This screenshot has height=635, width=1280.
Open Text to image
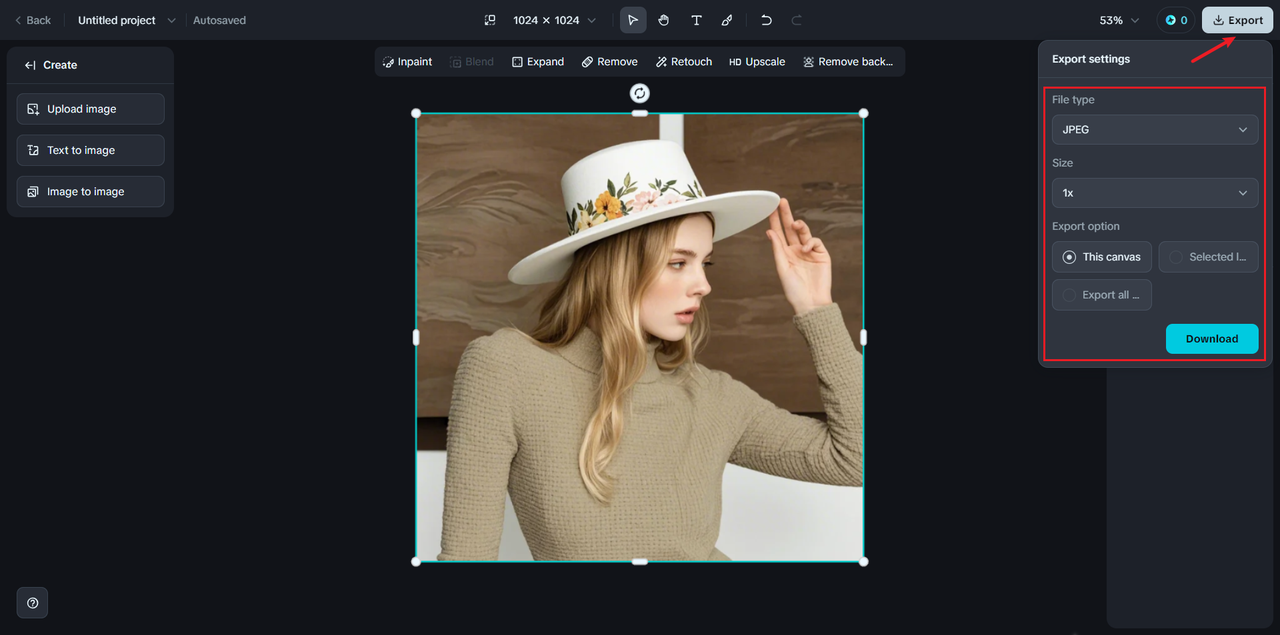[x=90, y=150]
